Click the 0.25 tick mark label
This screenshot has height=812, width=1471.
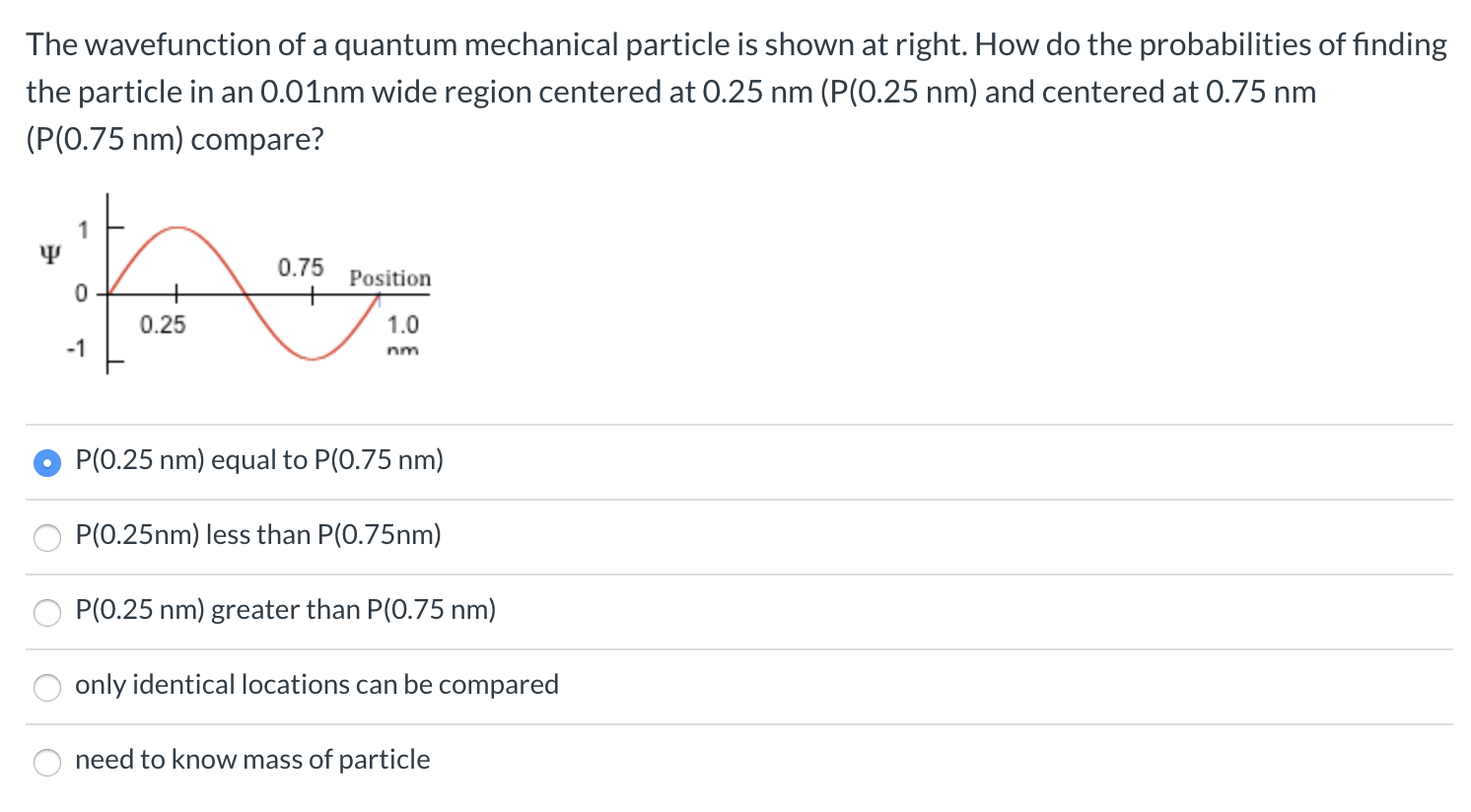[163, 323]
